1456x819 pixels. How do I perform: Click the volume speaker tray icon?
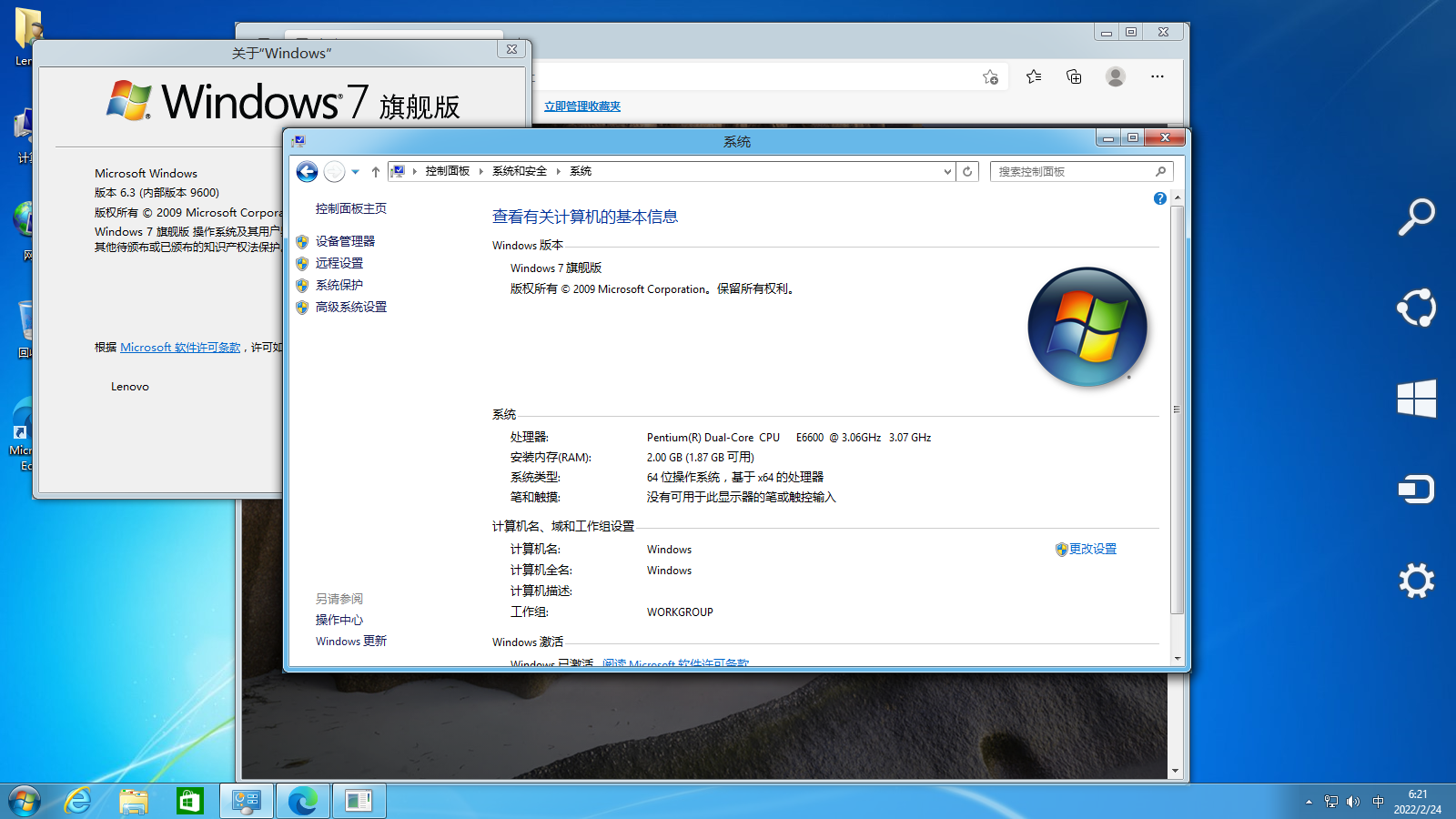1353,802
